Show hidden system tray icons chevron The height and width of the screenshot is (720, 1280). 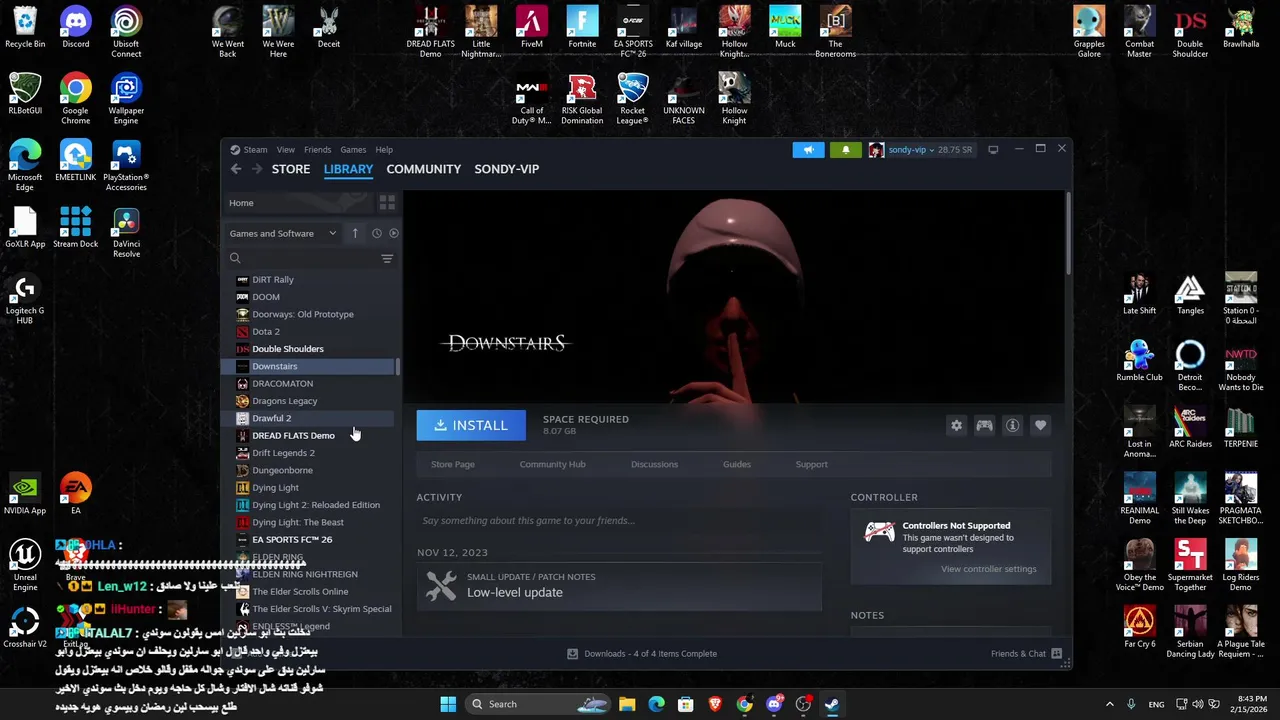(1109, 704)
